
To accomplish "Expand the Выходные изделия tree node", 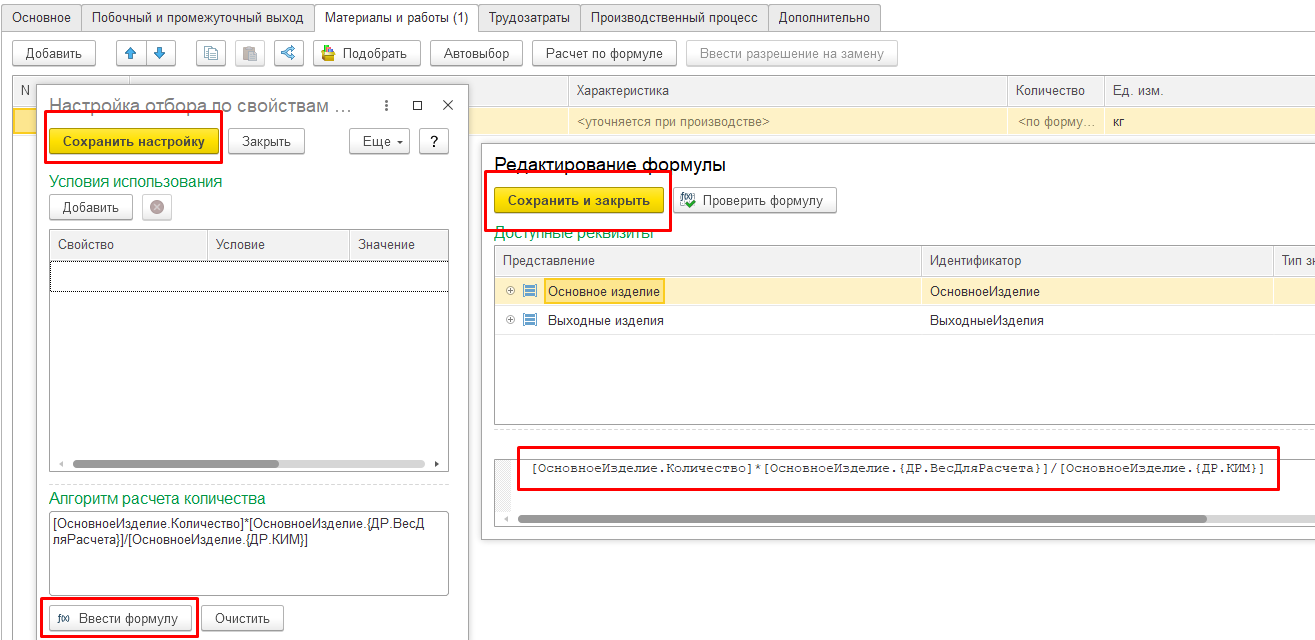I will pos(510,320).
